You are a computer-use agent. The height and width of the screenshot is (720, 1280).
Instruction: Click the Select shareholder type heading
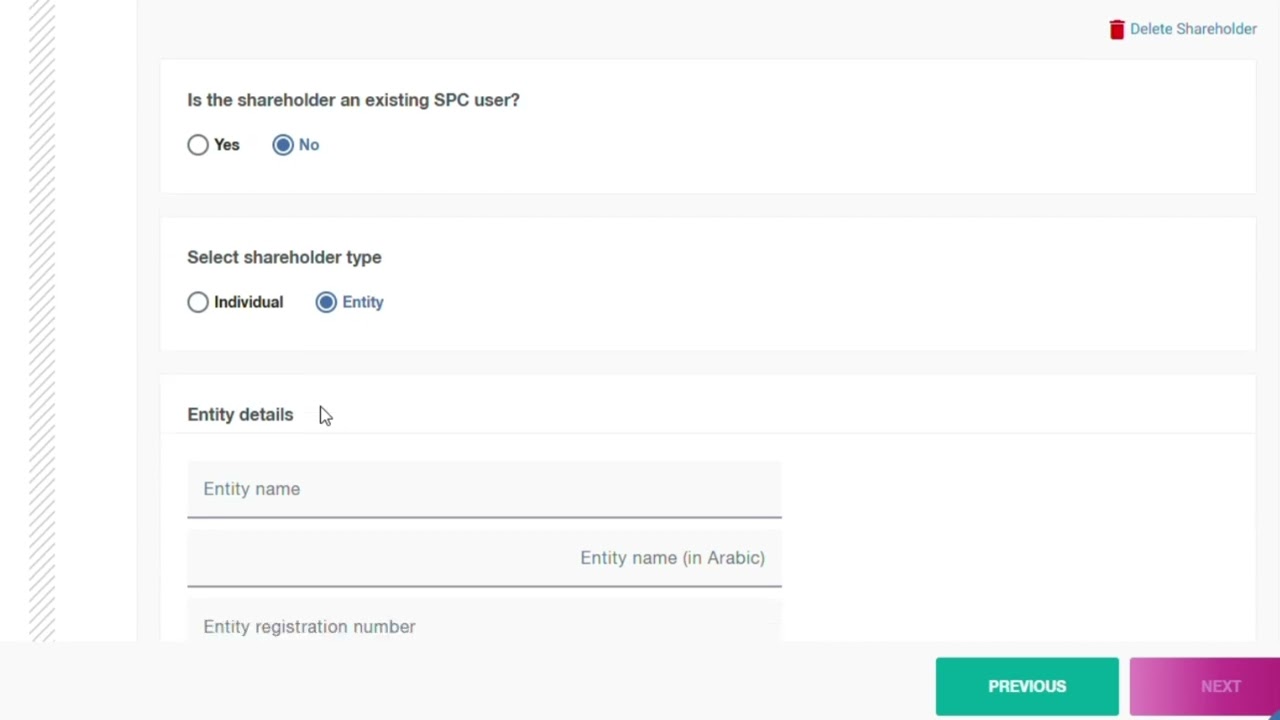click(x=284, y=257)
